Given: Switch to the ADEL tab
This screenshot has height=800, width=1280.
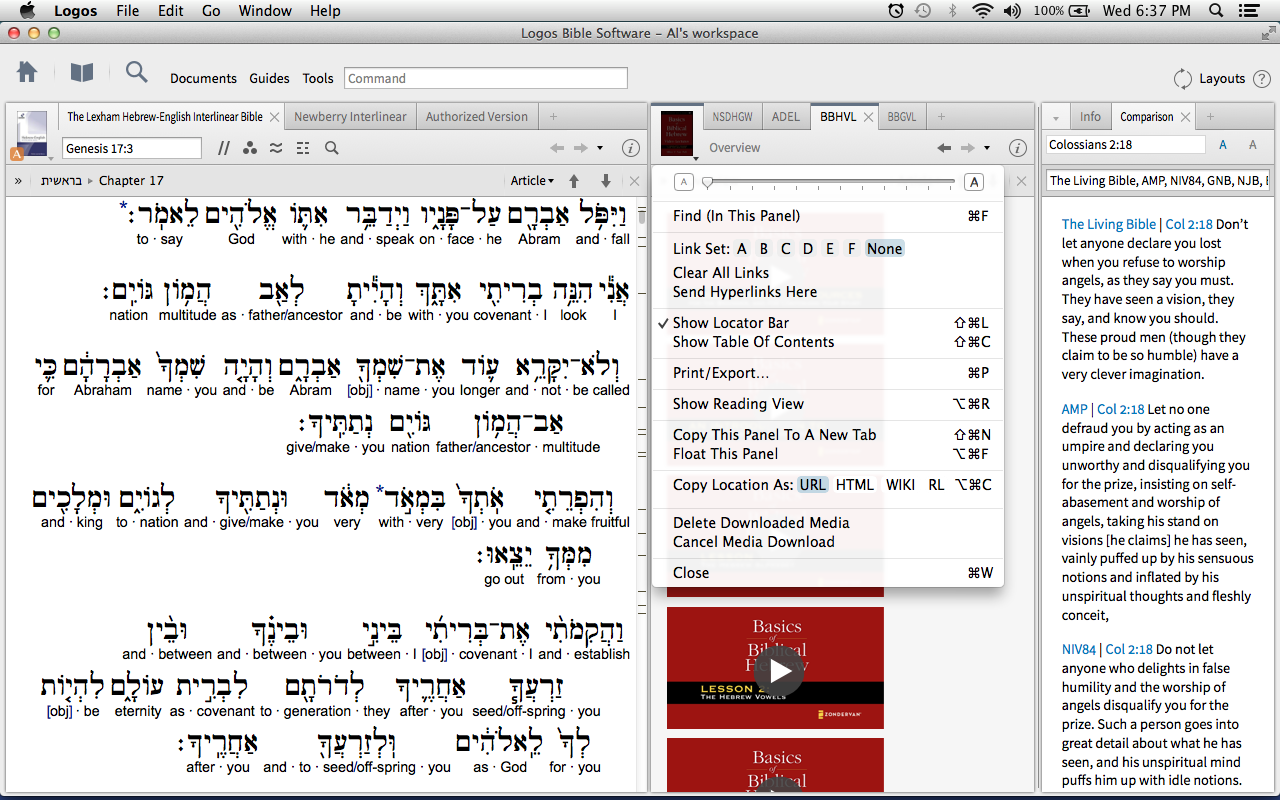Looking at the screenshot, I should point(786,117).
